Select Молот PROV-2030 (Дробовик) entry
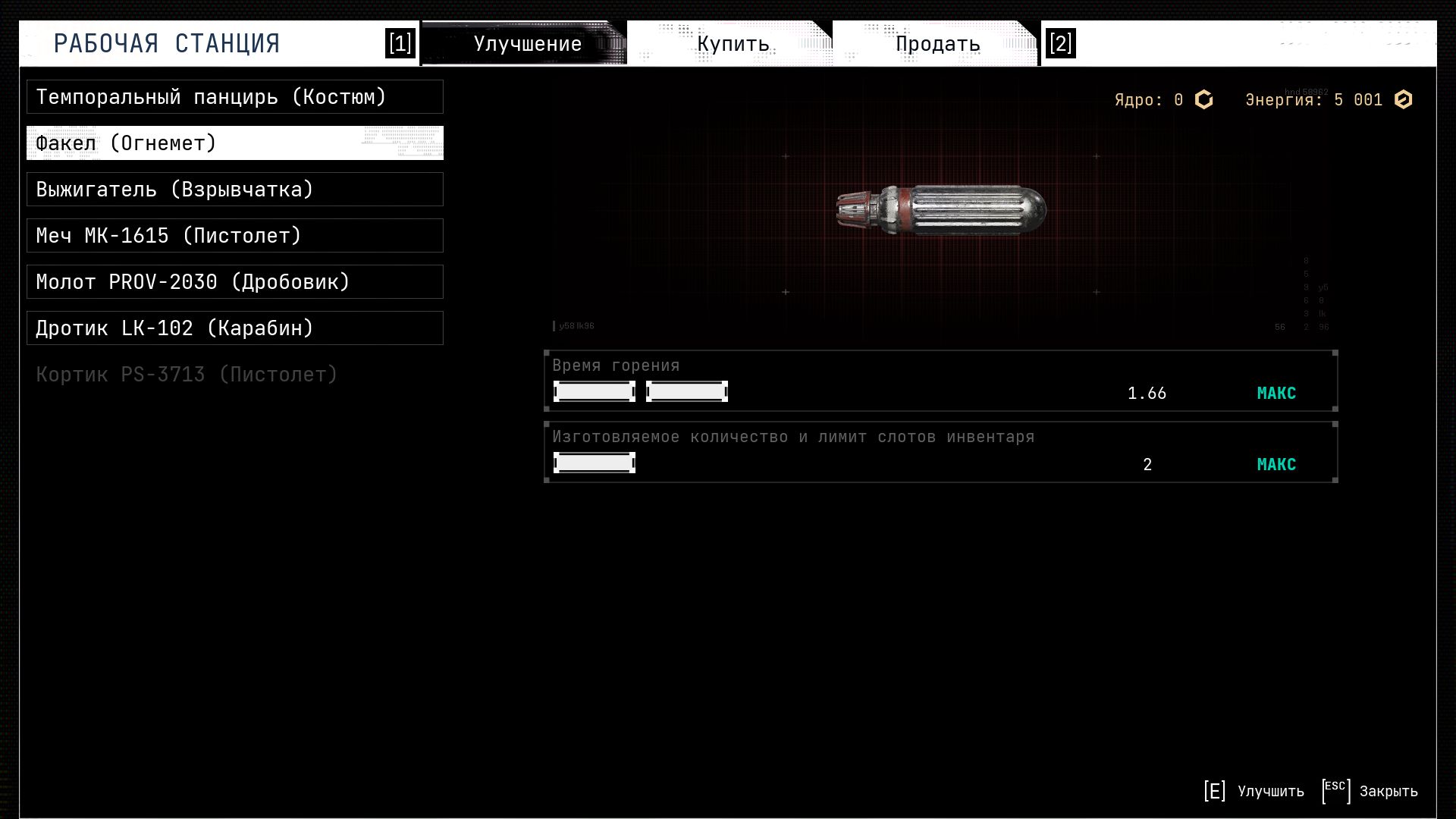Viewport: 1456px width, 819px height. [x=235, y=282]
